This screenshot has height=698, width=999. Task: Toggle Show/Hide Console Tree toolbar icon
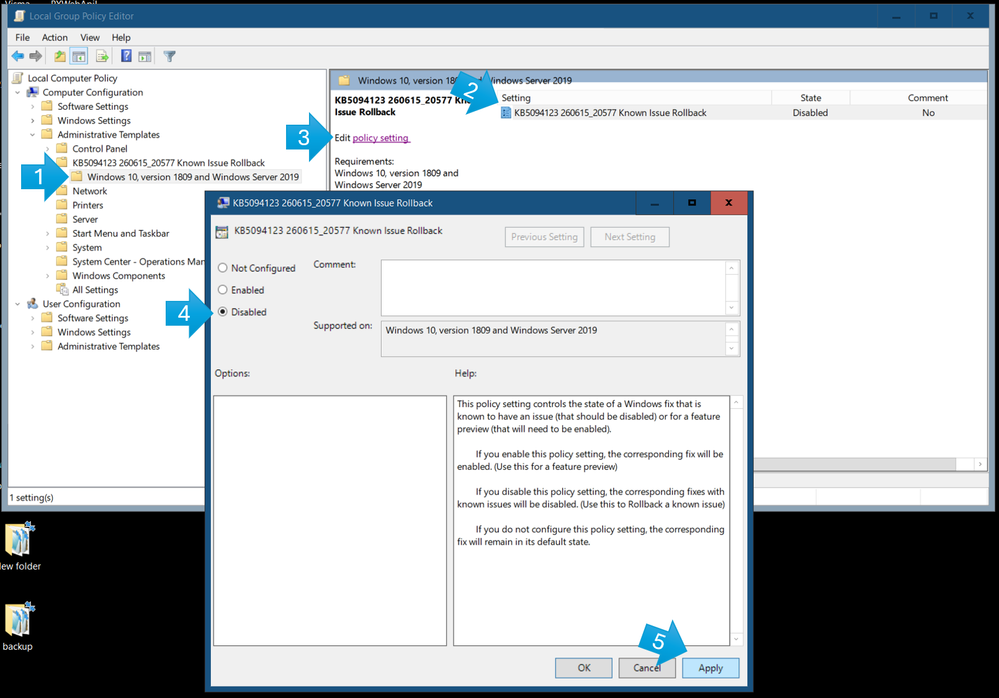pos(79,56)
